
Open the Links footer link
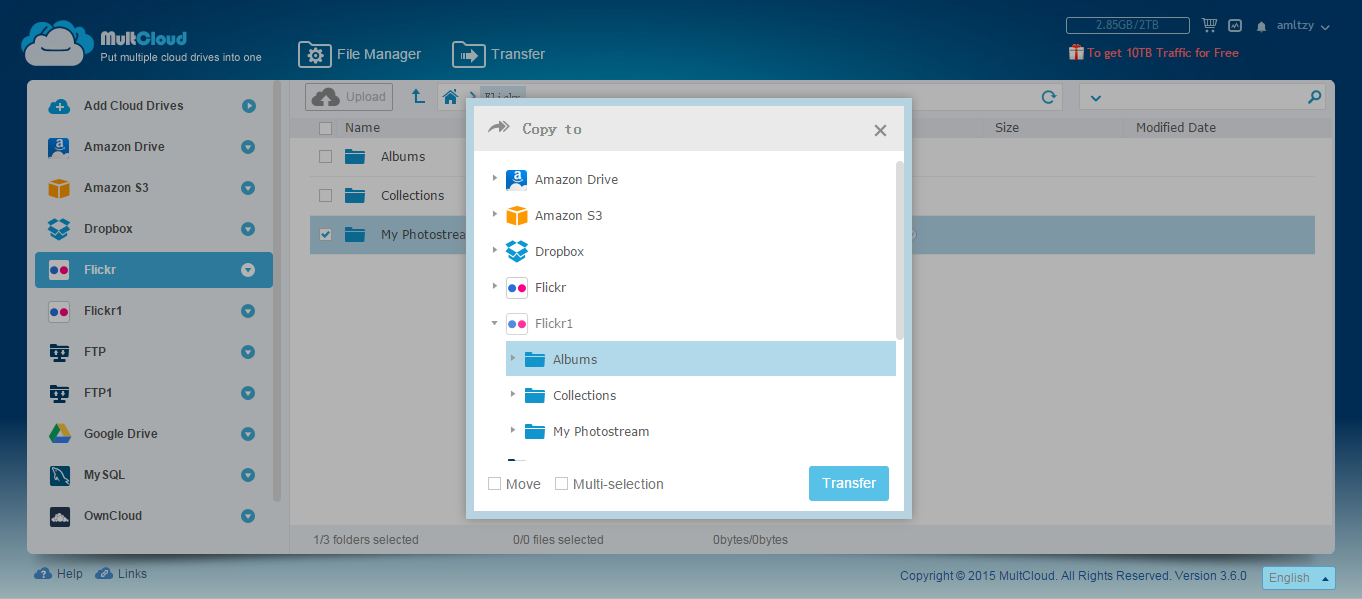tap(120, 574)
